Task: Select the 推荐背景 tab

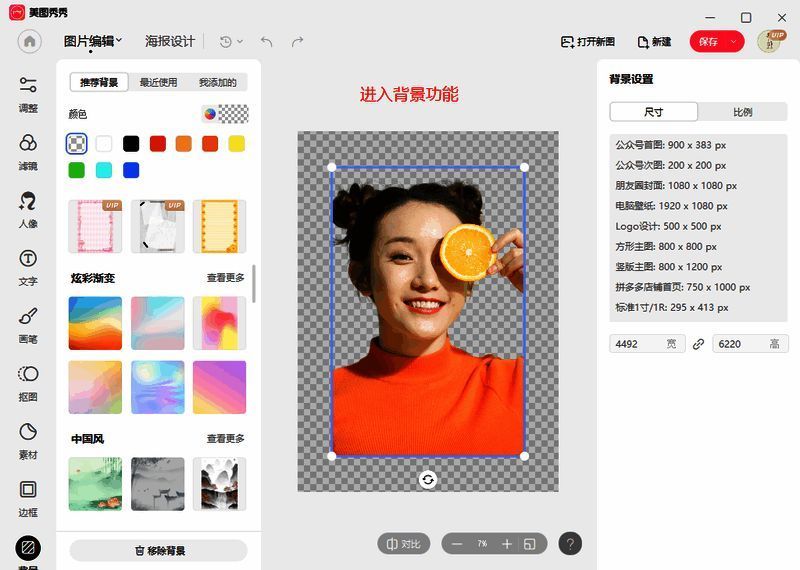Action: (x=99, y=82)
